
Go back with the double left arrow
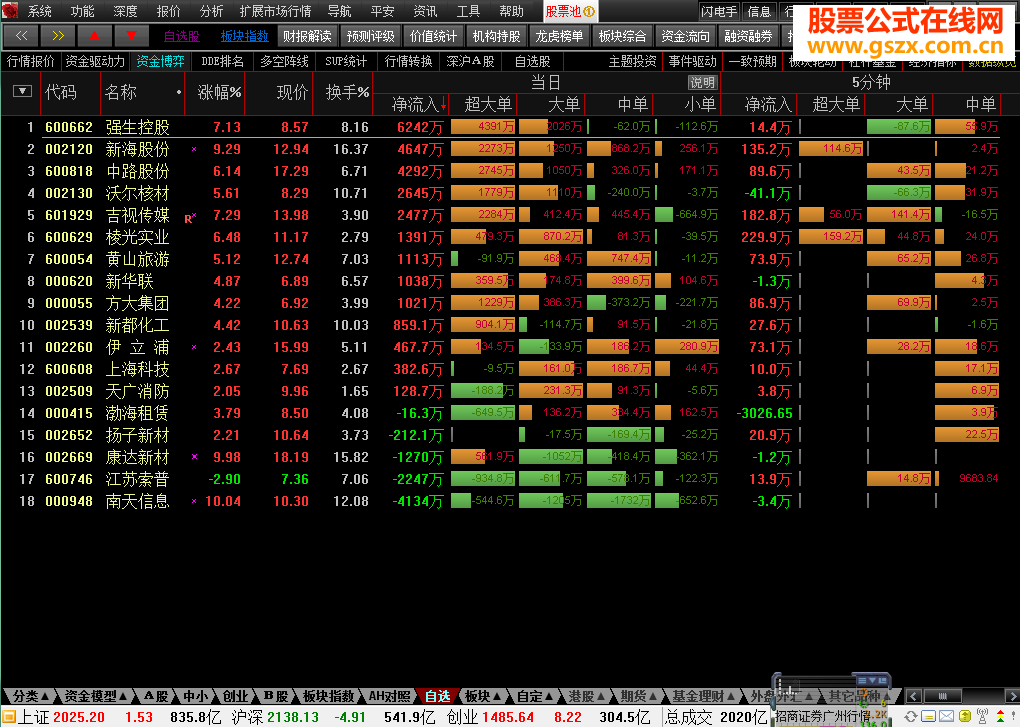pos(21,36)
